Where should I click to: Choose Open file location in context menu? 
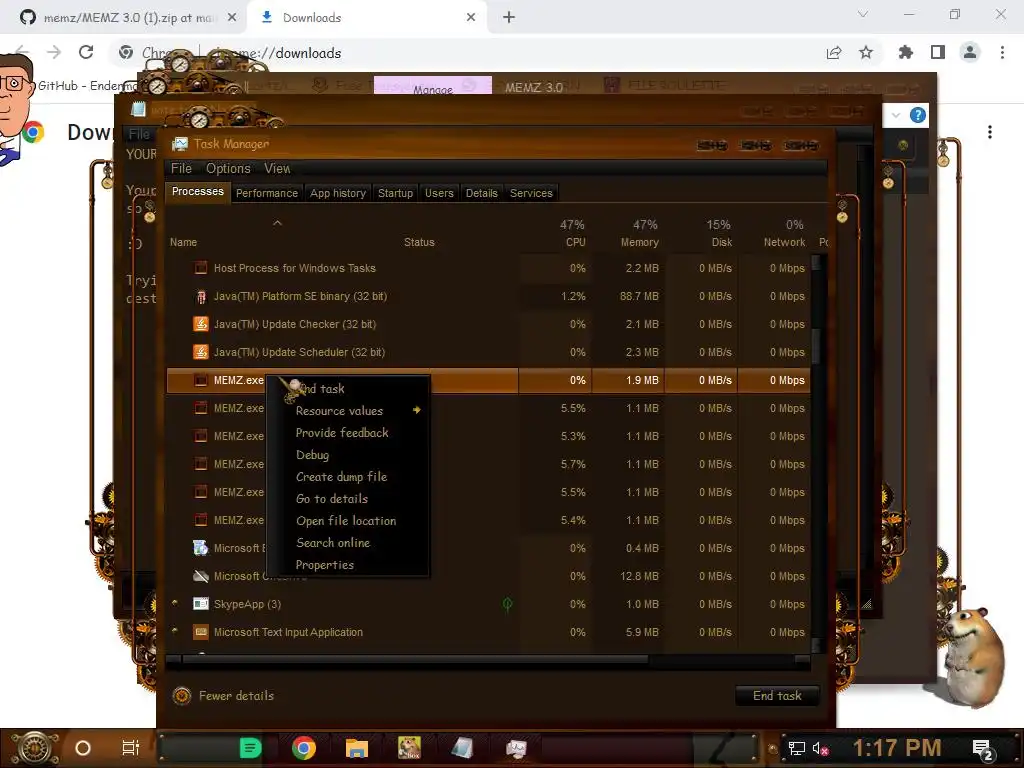[x=348, y=521]
